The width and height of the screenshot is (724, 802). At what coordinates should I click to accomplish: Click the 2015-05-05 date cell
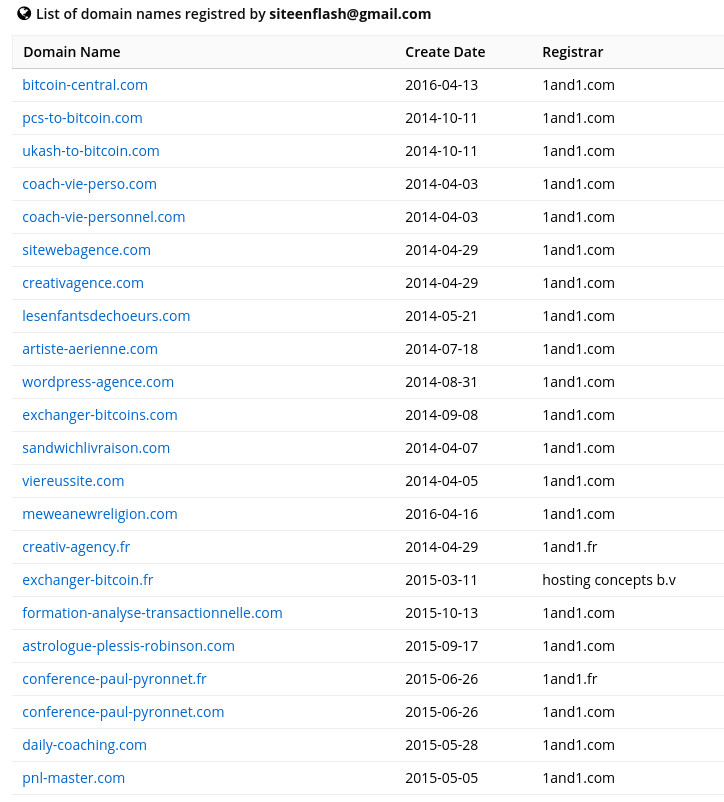coord(442,778)
